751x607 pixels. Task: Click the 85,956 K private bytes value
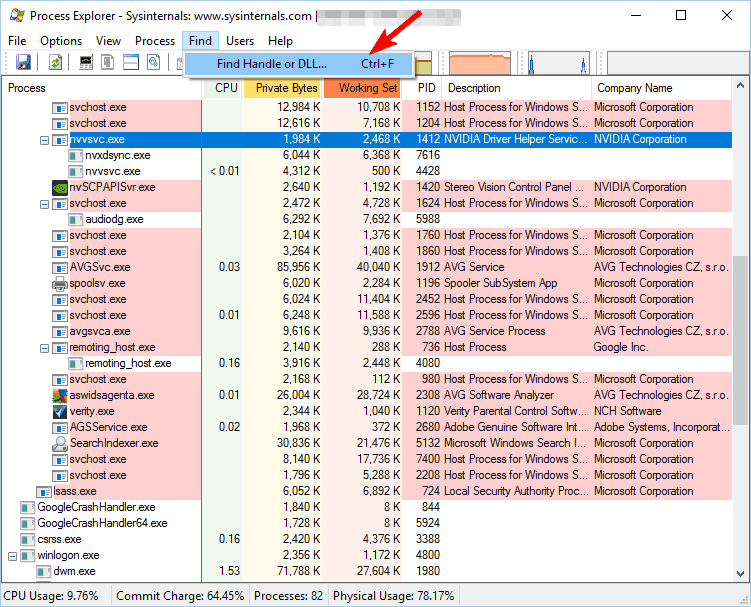click(298, 267)
